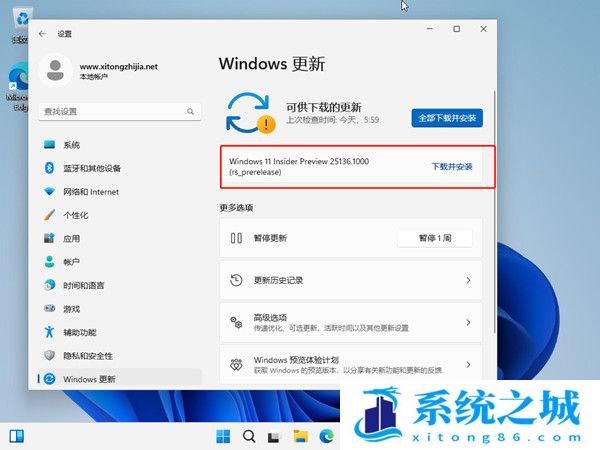Click the pause icon beside 暂停更新

[236, 238]
